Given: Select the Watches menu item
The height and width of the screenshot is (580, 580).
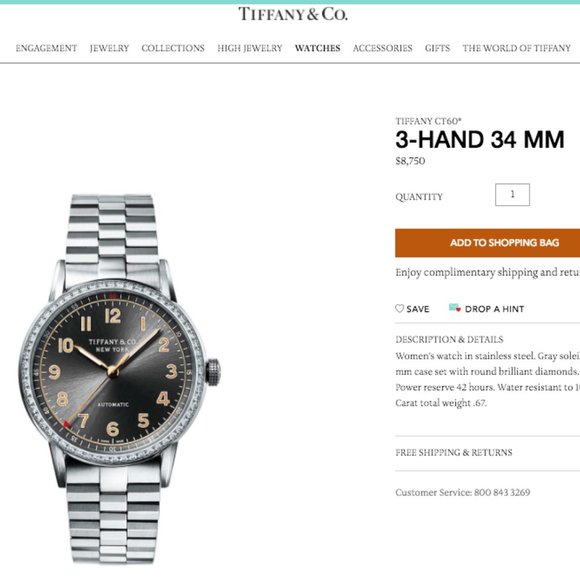Looking at the screenshot, I should pyautogui.click(x=317, y=48).
